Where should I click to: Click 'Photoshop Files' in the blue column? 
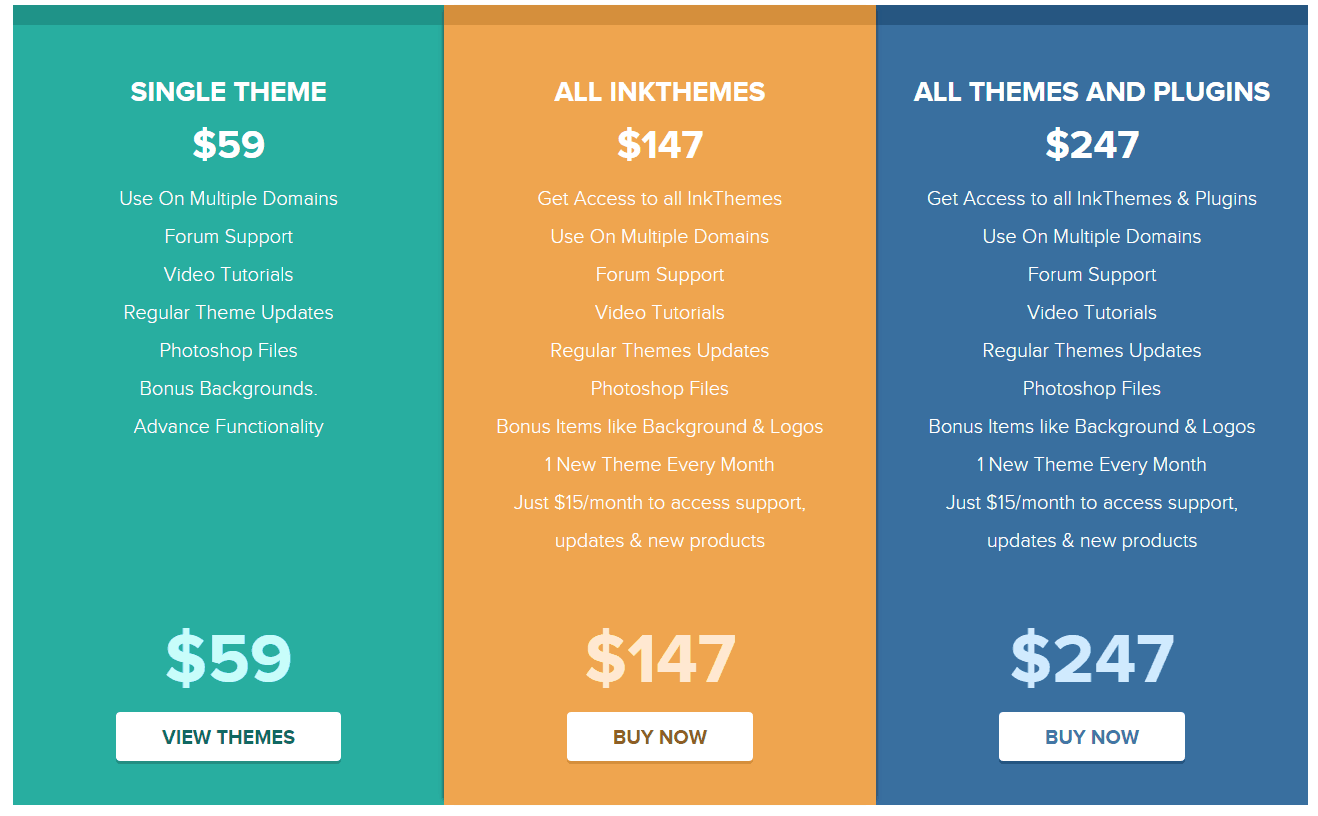(1092, 389)
